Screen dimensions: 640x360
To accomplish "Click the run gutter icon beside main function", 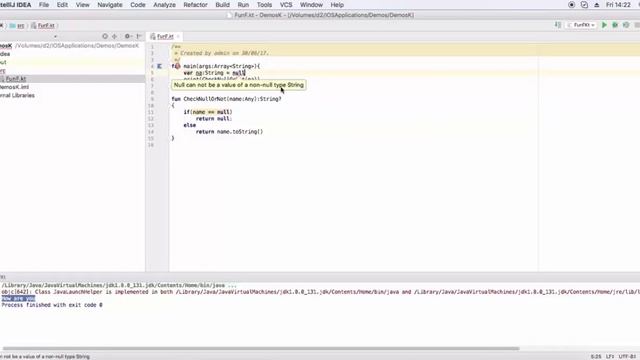I will [160, 66].
